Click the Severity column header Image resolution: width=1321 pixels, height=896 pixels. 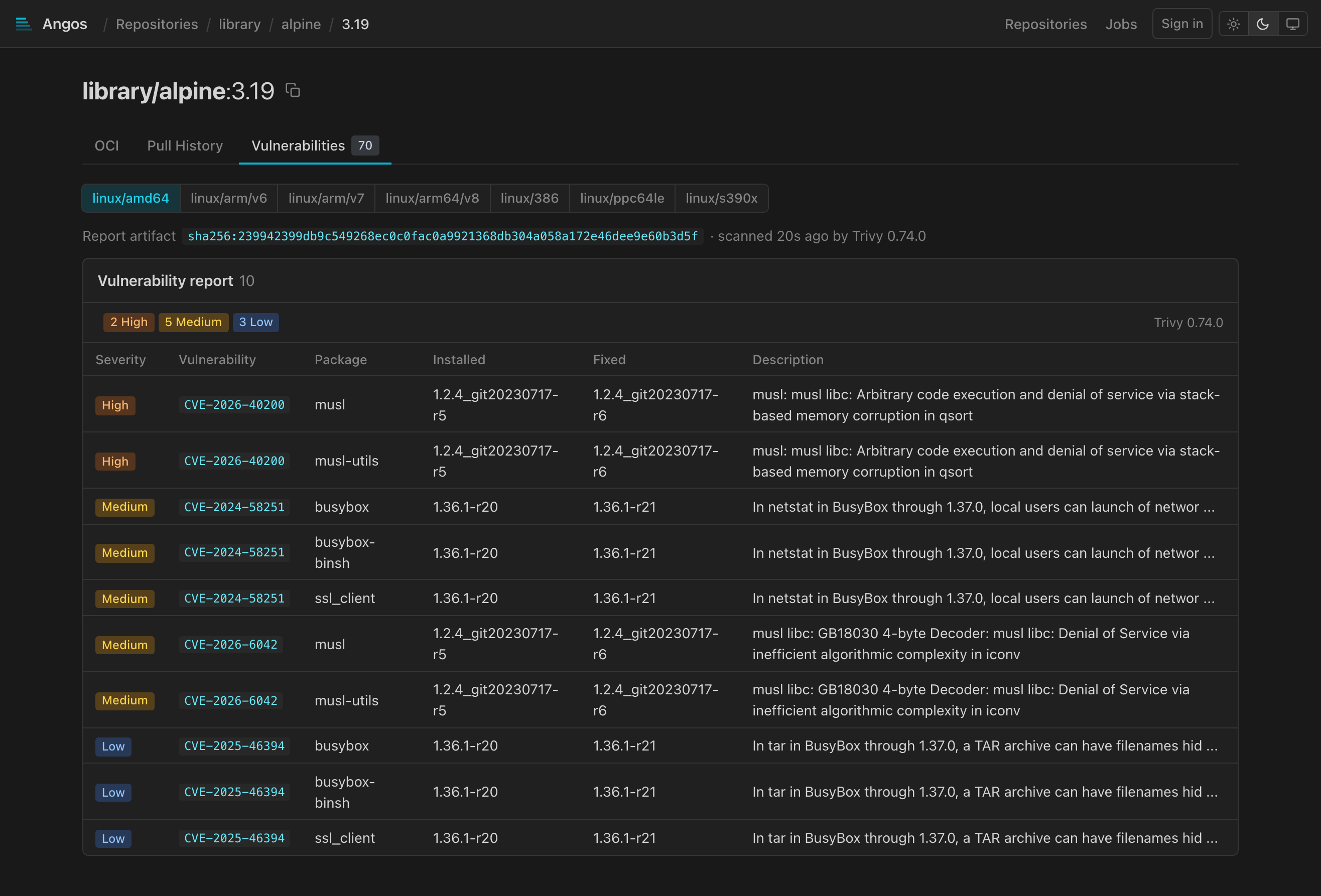[120, 360]
